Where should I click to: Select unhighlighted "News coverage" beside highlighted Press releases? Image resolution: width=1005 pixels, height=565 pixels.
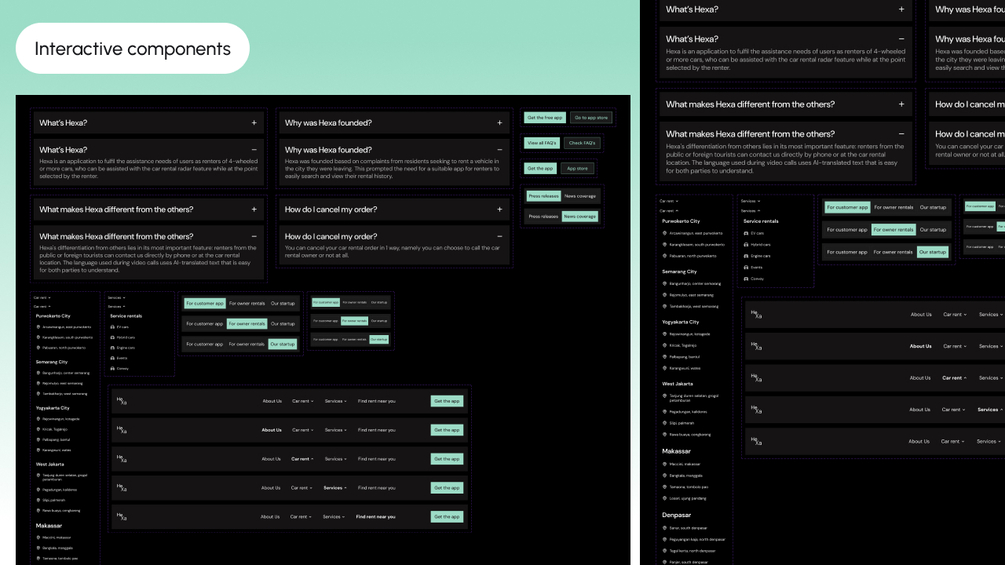580,196
